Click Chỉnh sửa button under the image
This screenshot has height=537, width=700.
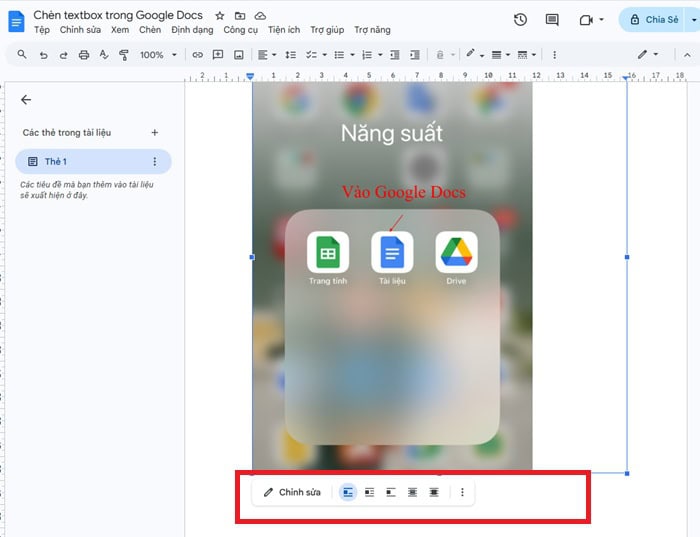[x=292, y=492]
